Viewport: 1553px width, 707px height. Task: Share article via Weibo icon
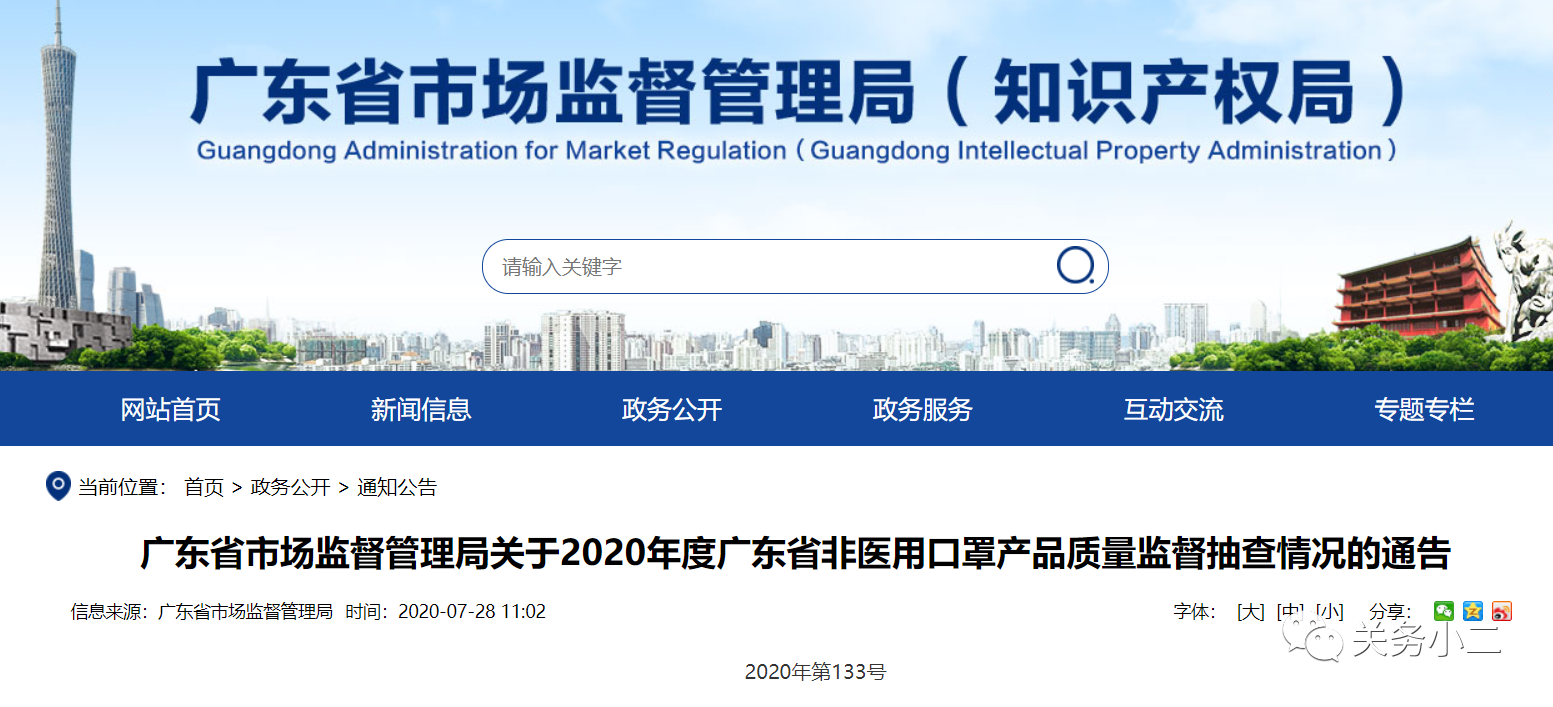pyautogui.click(x=1501, y=611)
